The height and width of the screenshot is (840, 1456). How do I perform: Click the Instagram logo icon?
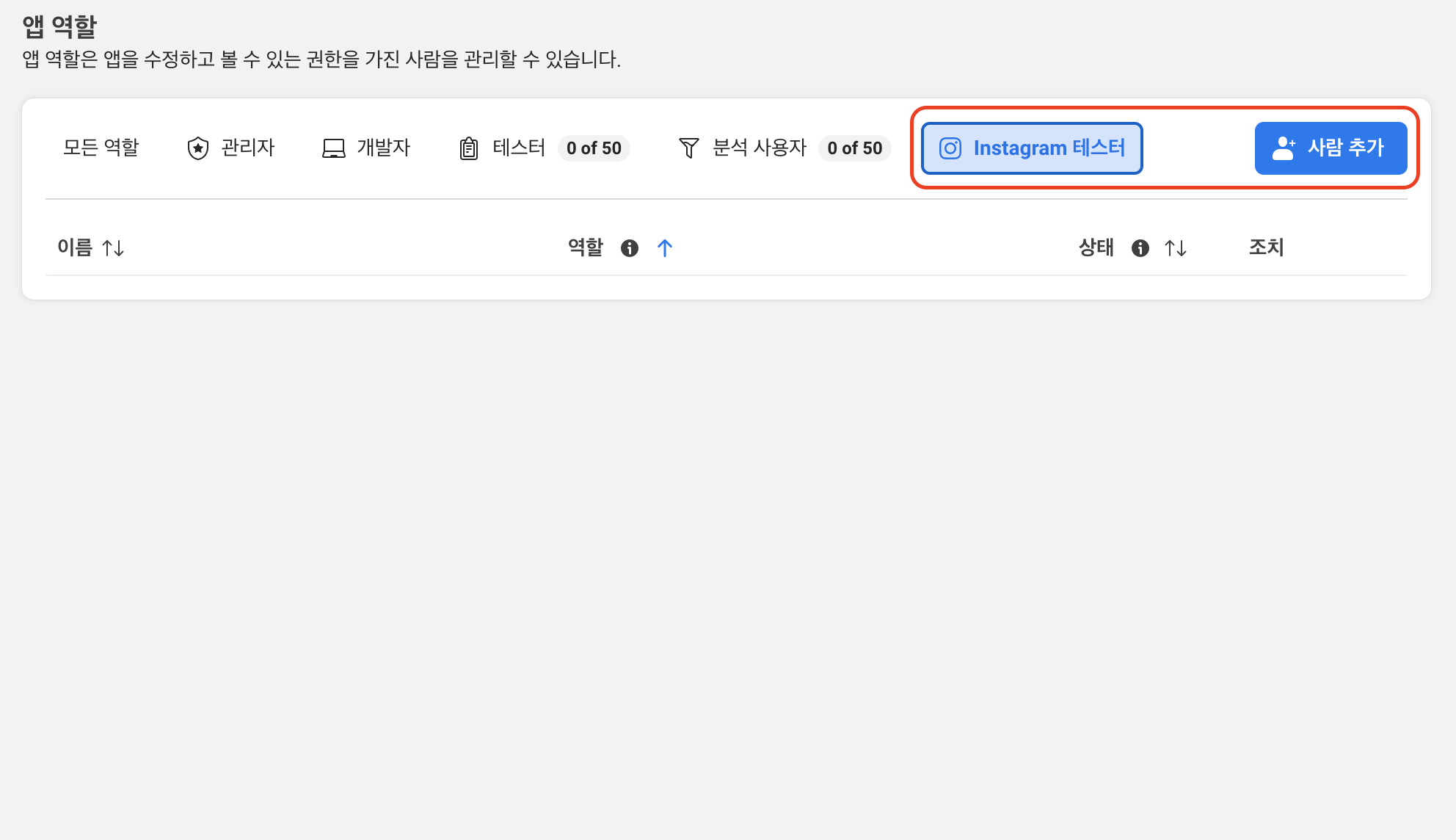pyautogui.click(x=950, y=148)
